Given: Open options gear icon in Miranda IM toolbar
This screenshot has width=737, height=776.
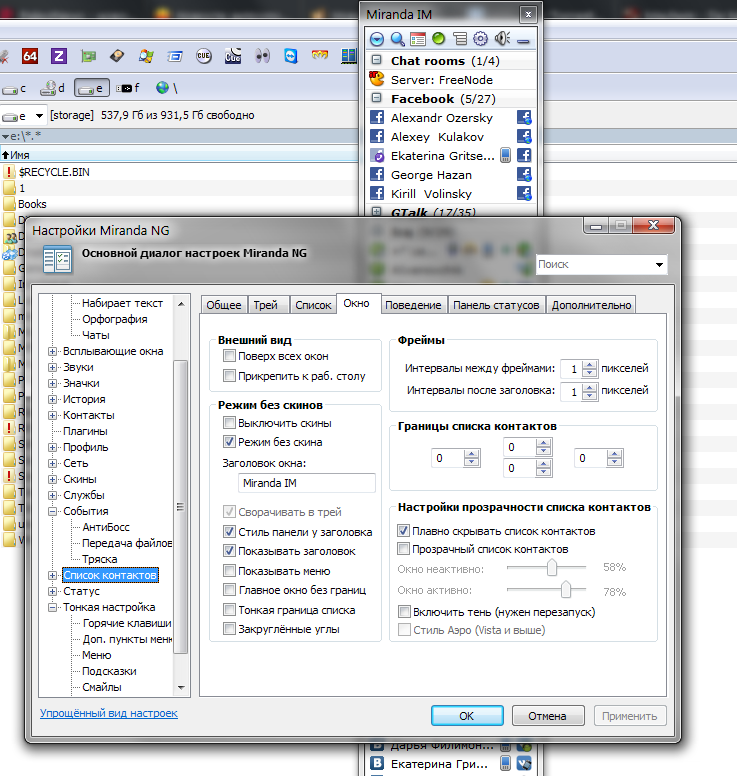Looking at the screenshot, I should pos(480,38).
